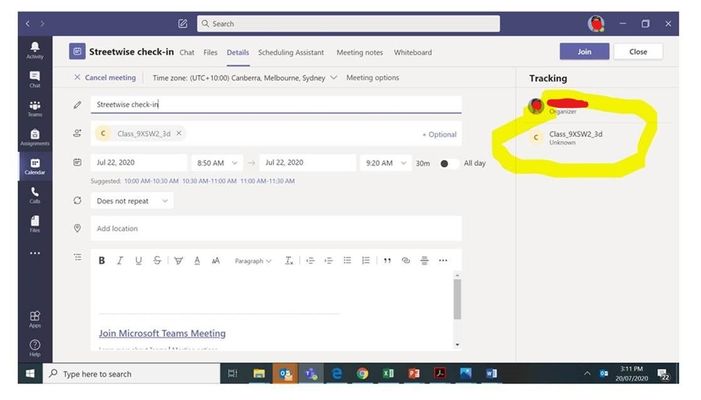
Task: Pick suggested time 10:30 AM-11:00 AM
Action: [209, 181]
